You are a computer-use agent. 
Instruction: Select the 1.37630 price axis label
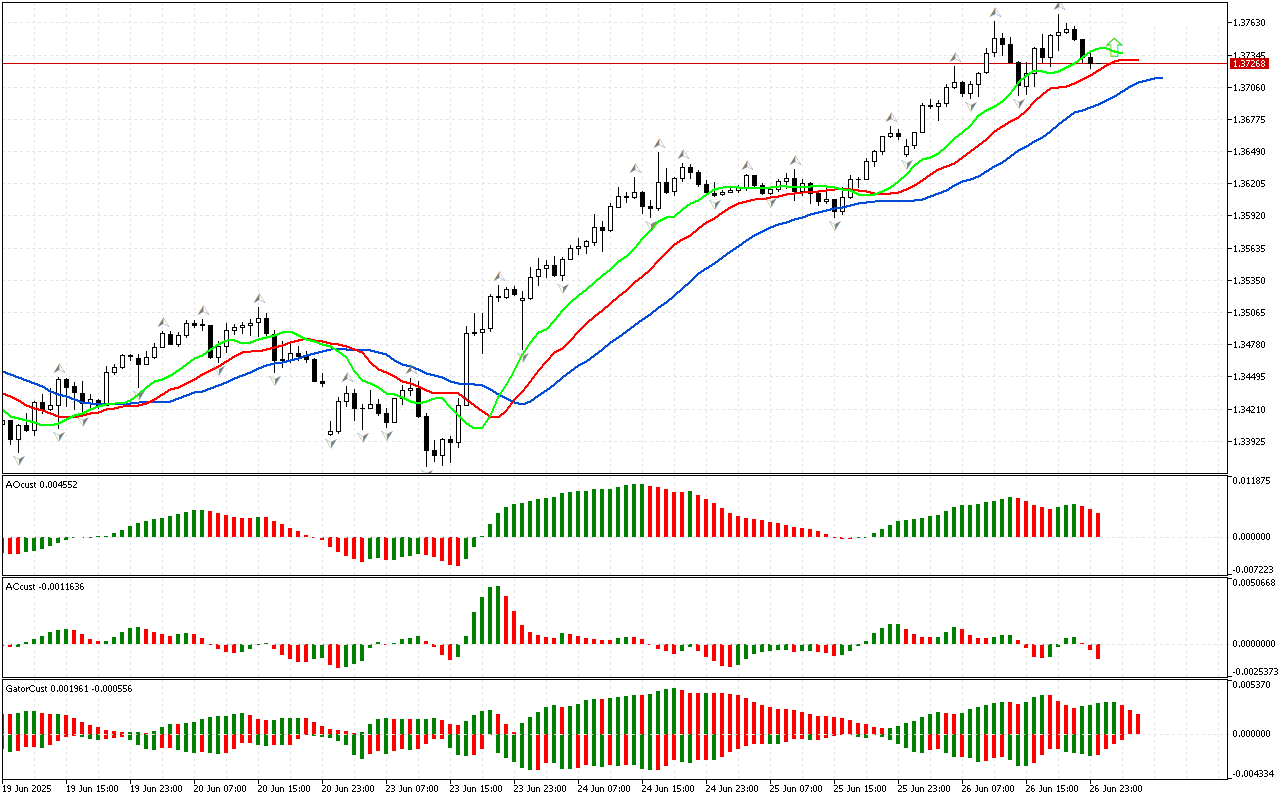point(1250,23)
